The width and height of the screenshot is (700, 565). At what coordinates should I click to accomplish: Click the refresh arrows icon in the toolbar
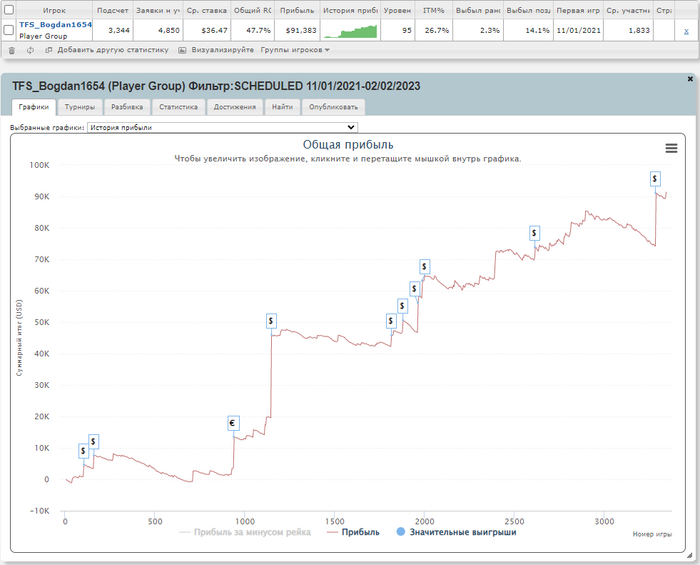(x=30, y=50)
